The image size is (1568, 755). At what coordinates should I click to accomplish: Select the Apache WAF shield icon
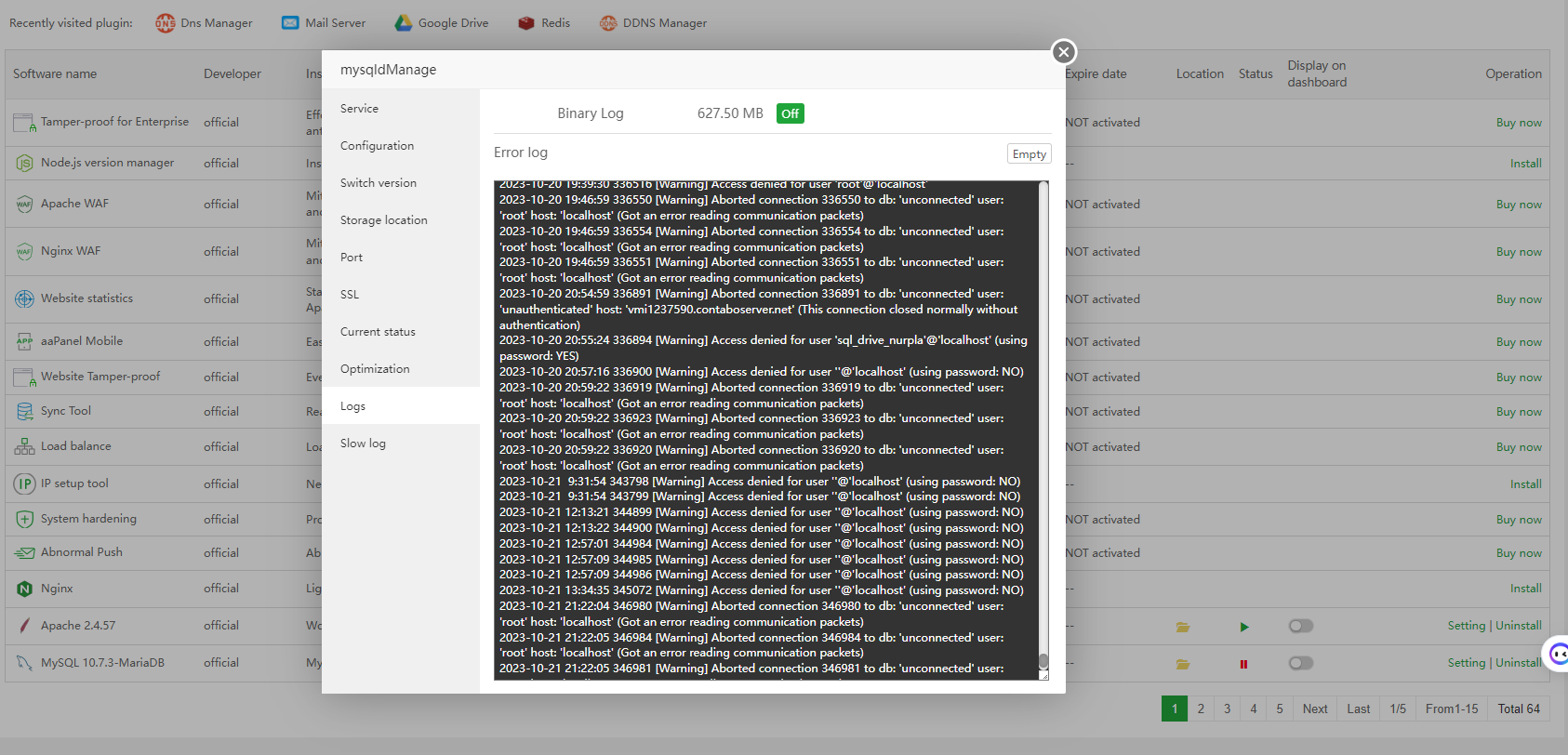click(x=24, y=205)
